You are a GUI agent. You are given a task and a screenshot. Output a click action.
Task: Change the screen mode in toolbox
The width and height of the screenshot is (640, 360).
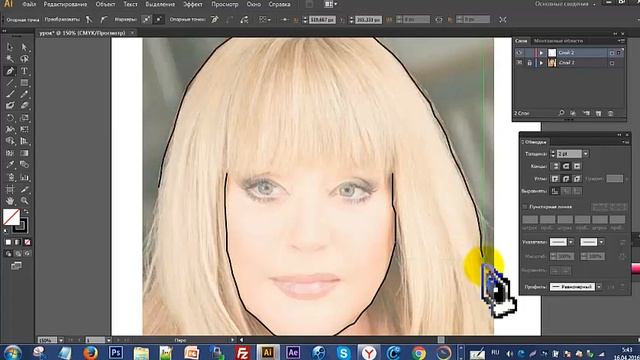(16, 266)
